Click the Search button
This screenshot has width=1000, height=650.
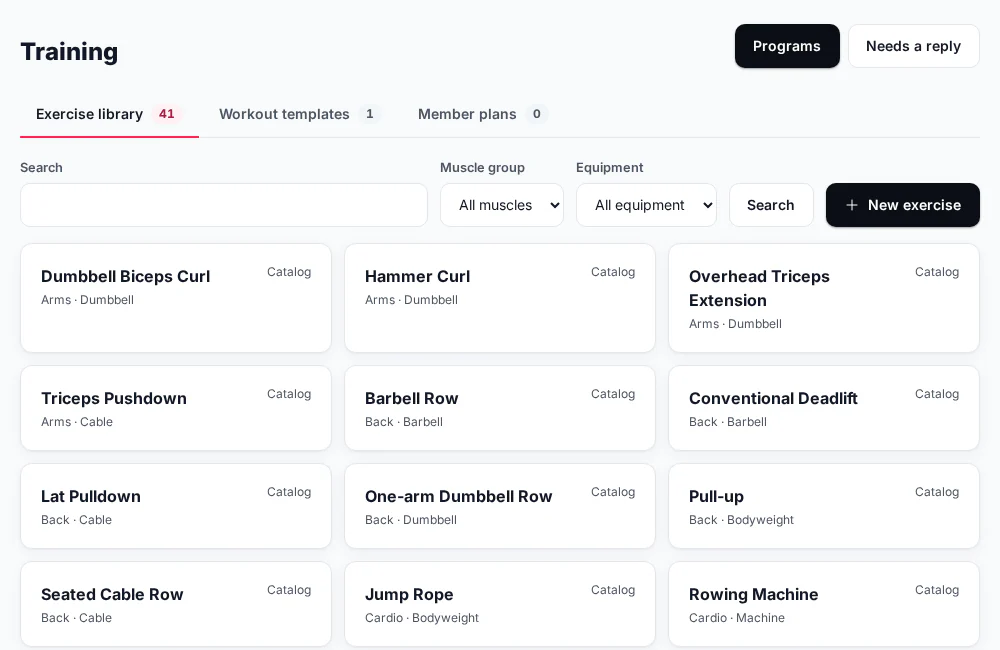771,205
